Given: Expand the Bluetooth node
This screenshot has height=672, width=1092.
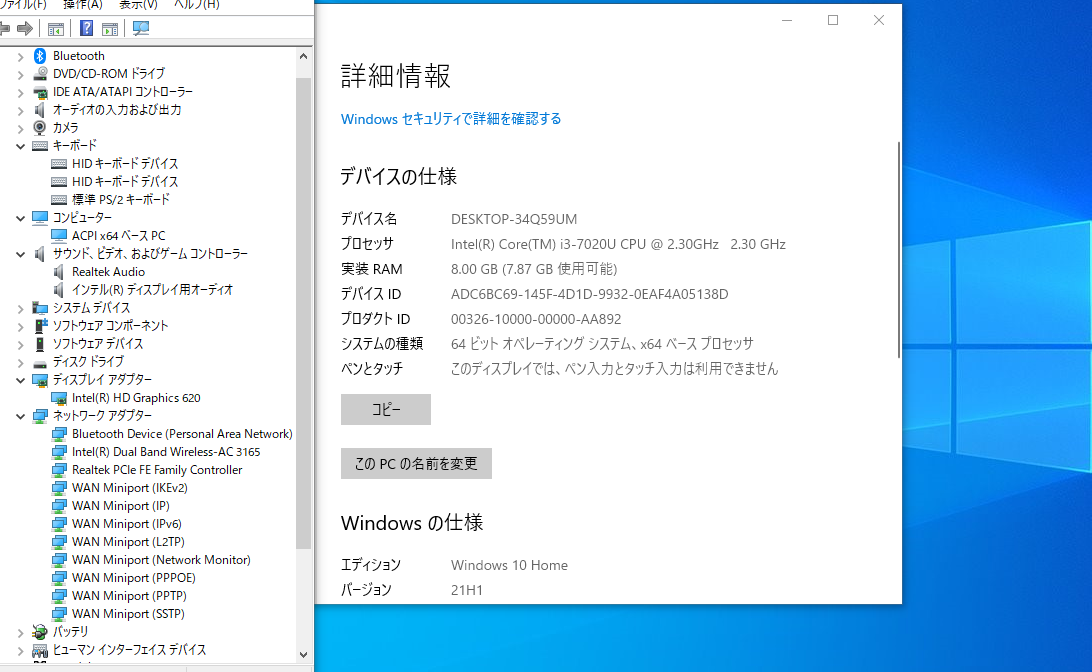Looking at the screenshot, I should tap(20, 56).
